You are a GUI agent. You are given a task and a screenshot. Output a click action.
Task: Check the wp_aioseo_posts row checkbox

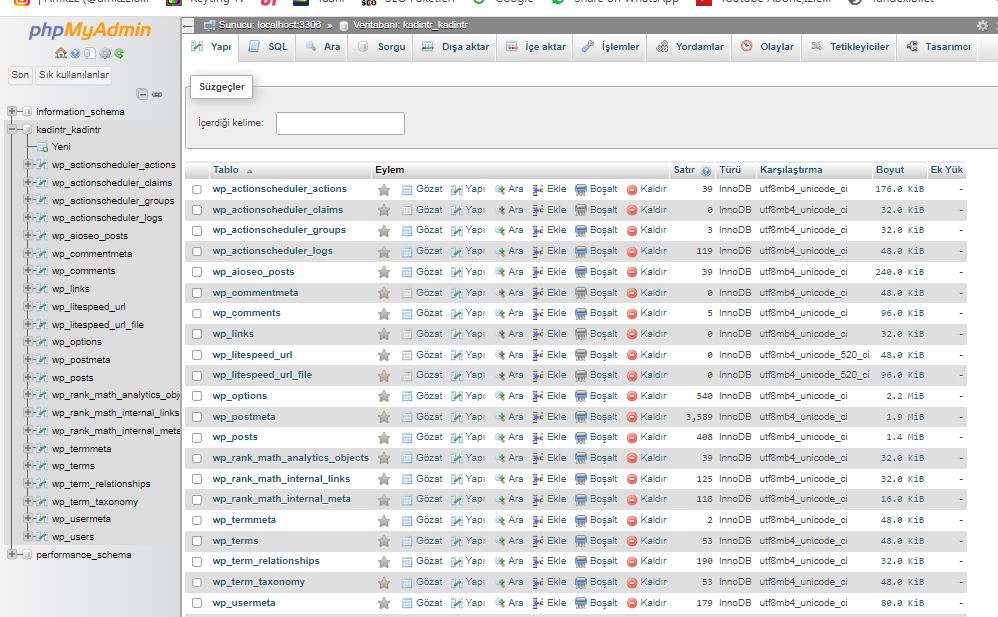click(x=197, y=272)
